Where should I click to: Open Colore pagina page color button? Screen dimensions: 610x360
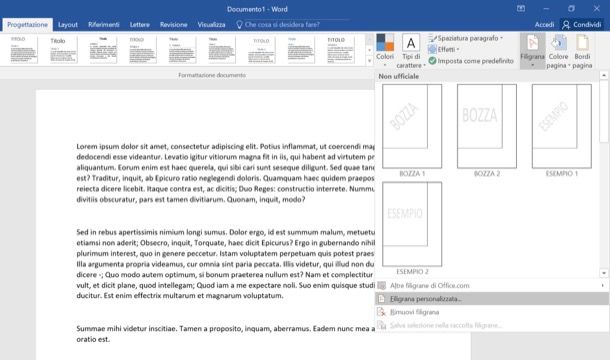pos(558,51)
